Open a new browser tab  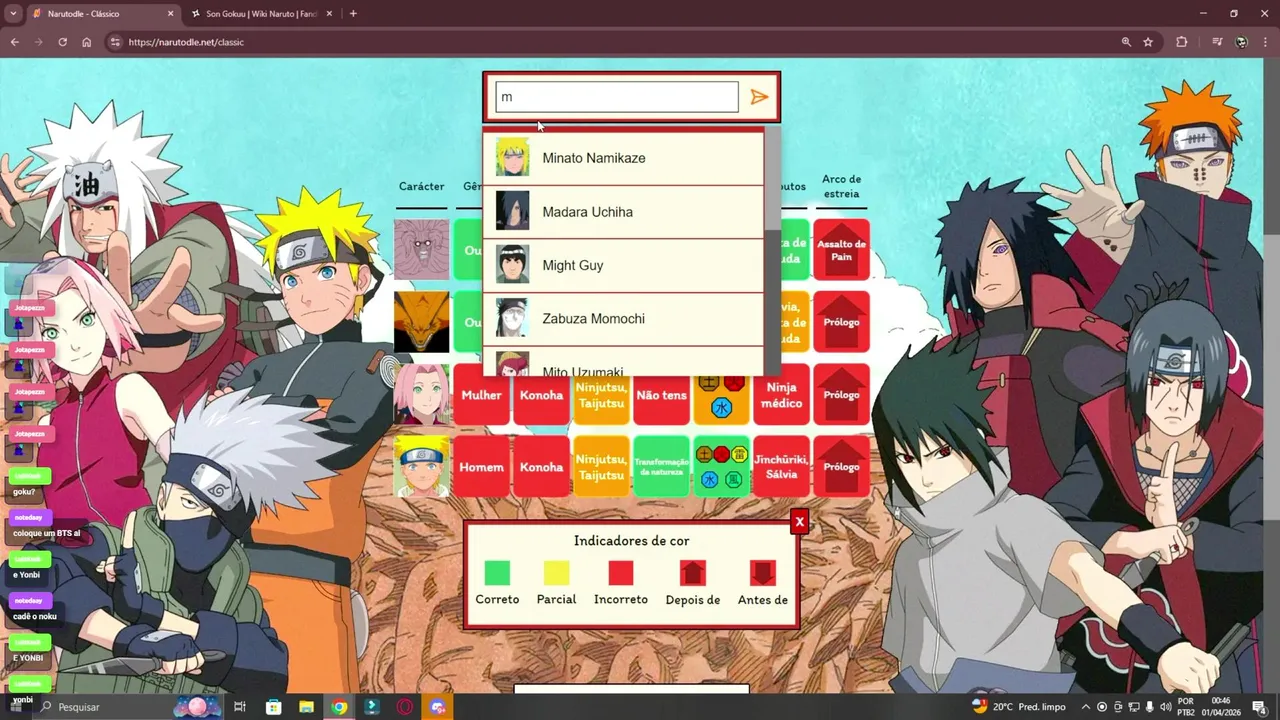coord(353,14)
